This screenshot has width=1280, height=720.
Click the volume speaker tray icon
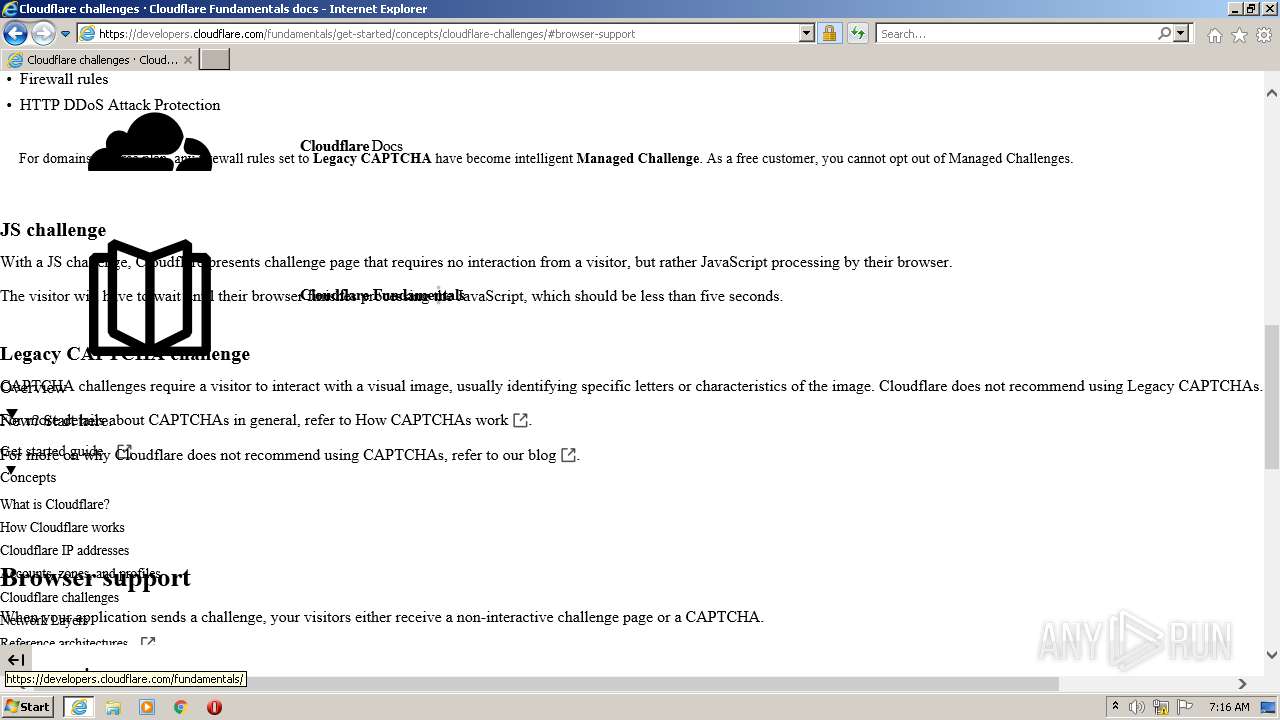coord(1137,707)
